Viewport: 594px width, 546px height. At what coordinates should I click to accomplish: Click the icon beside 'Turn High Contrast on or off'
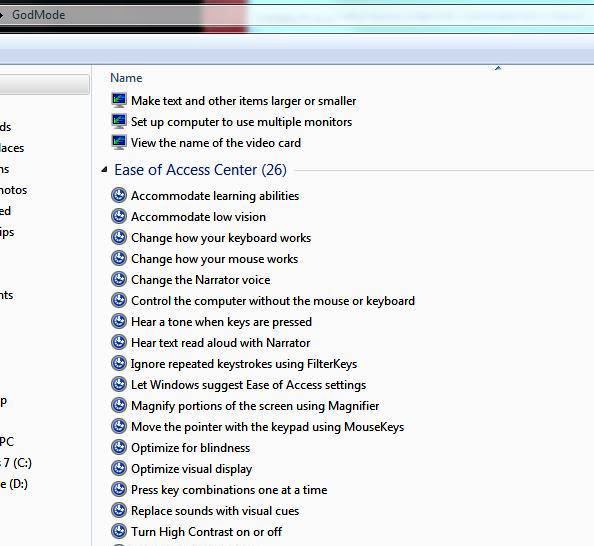pos(119,531)
